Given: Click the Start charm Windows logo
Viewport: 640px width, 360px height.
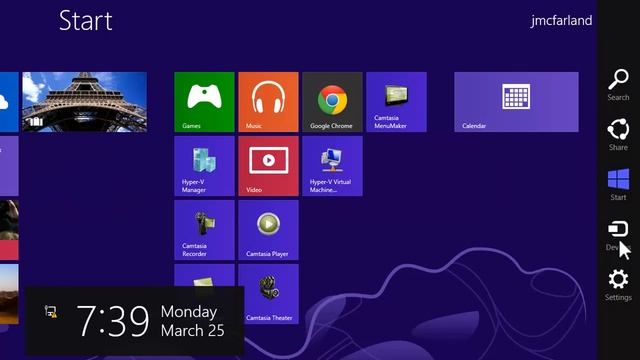Looking at the screenshot, I should tap(618, 180).
